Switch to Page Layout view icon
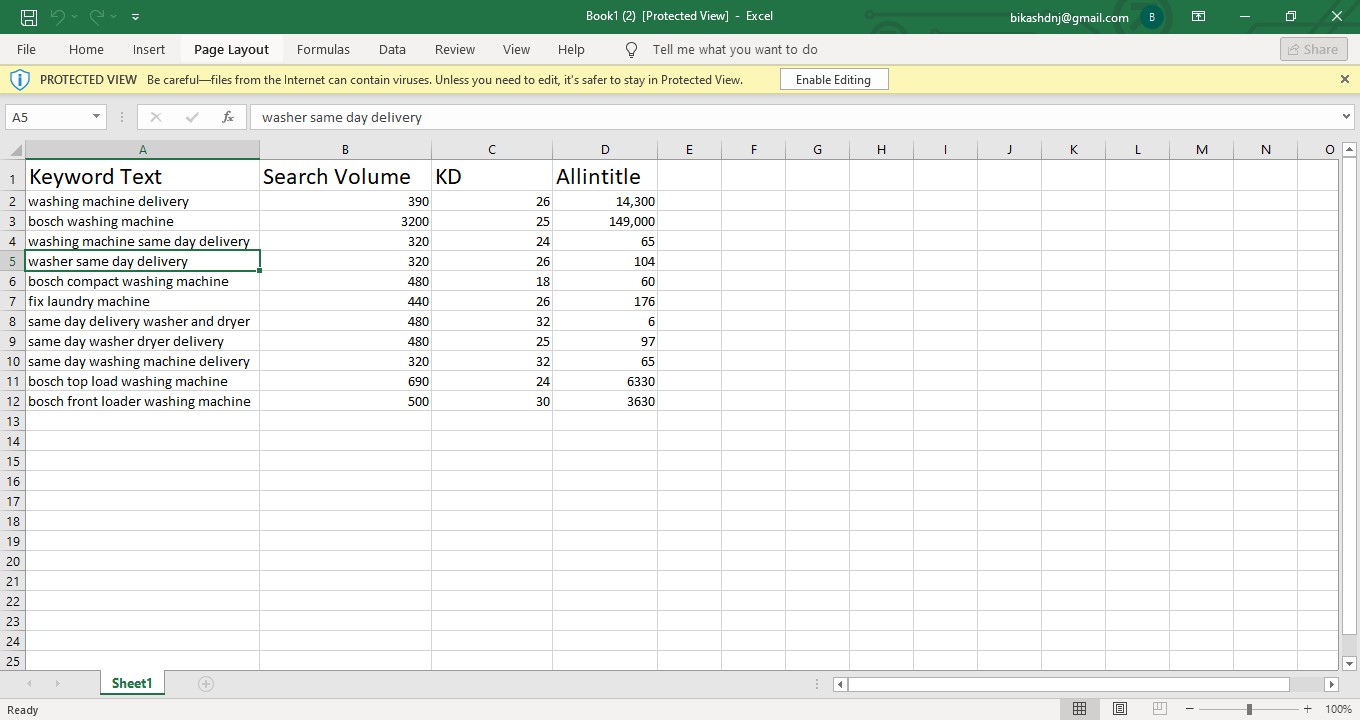 pyautogui.click(x=1120, y=709)
